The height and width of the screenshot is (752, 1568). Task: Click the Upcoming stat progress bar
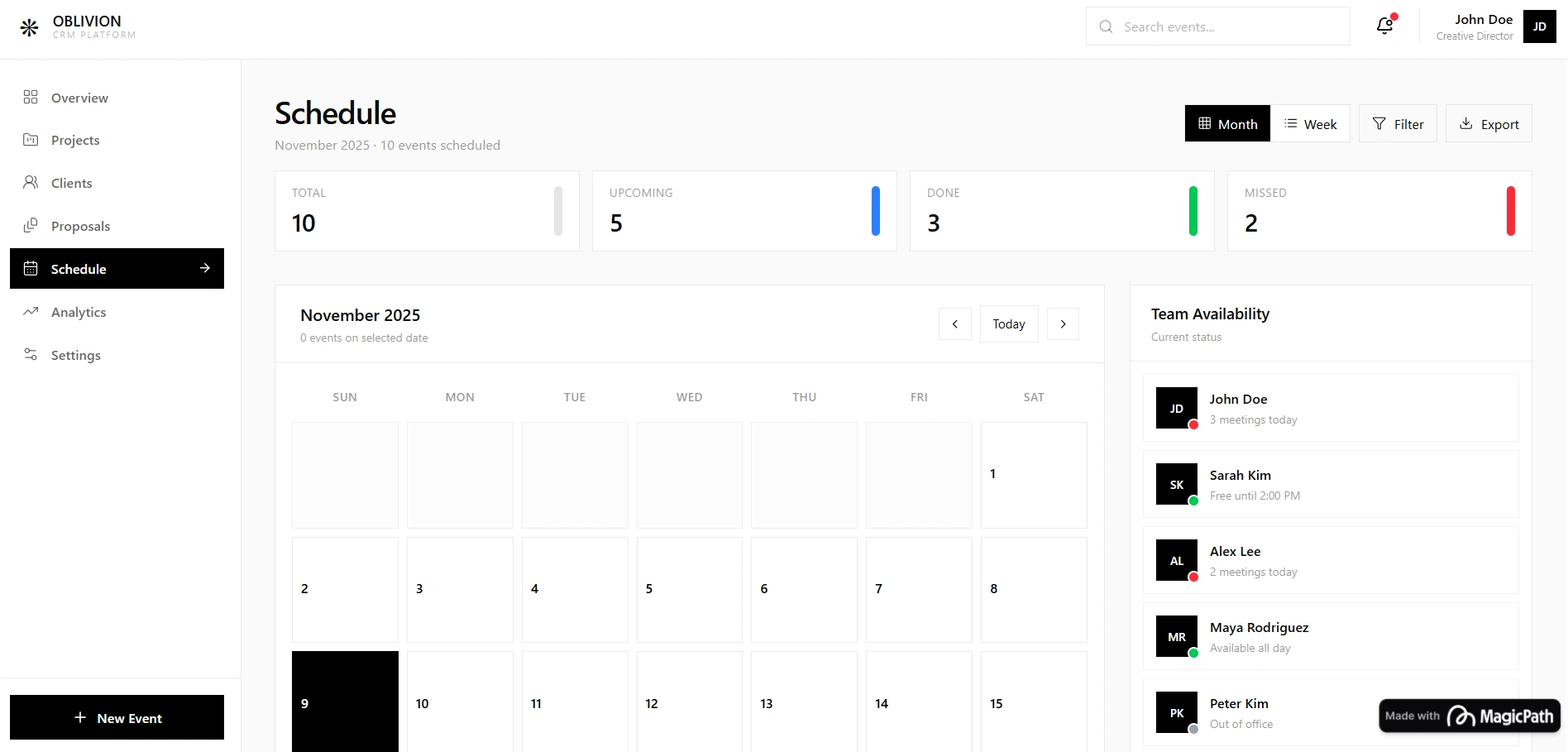tap(877, 211)
